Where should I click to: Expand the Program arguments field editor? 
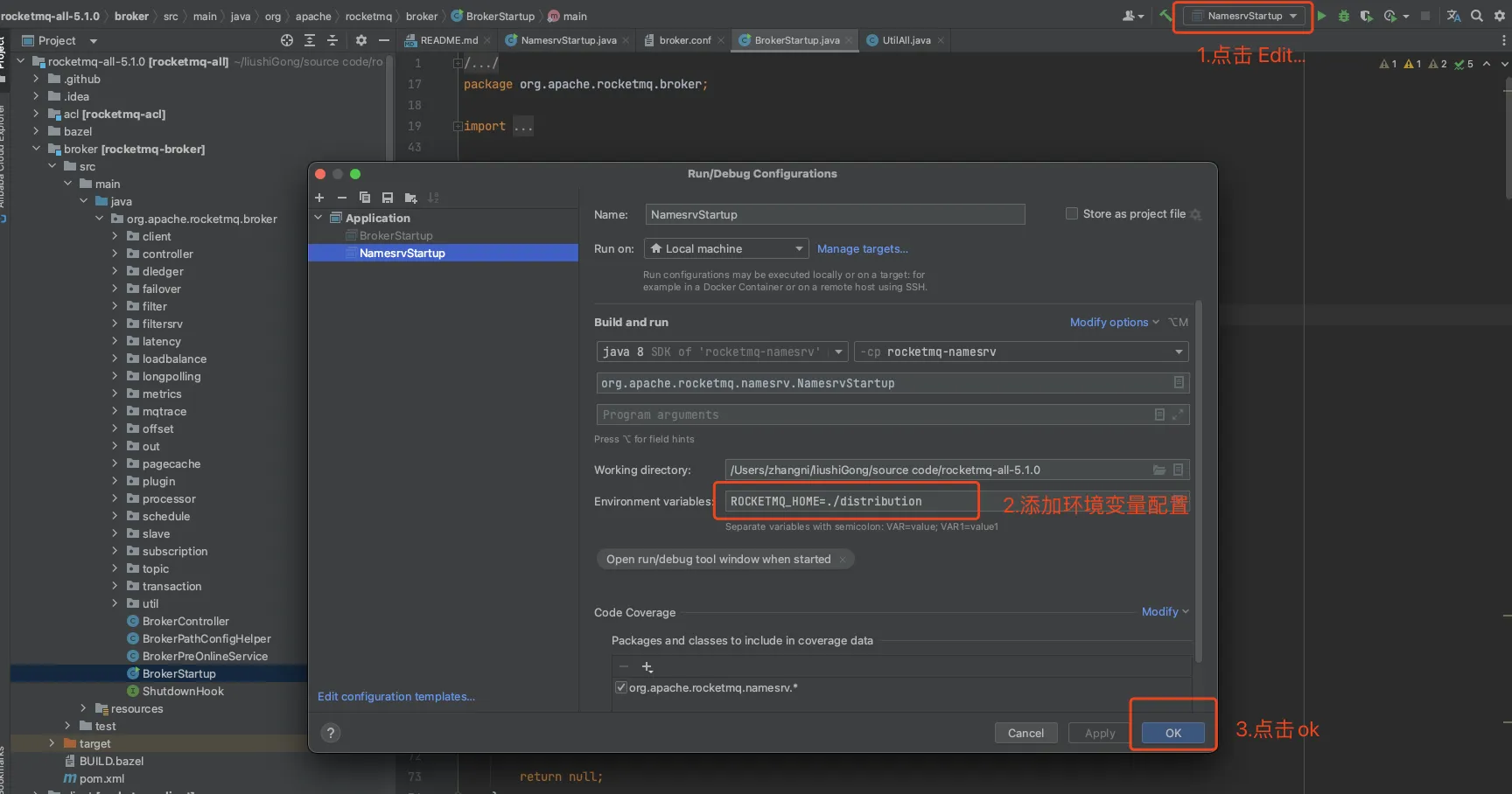1178,414
